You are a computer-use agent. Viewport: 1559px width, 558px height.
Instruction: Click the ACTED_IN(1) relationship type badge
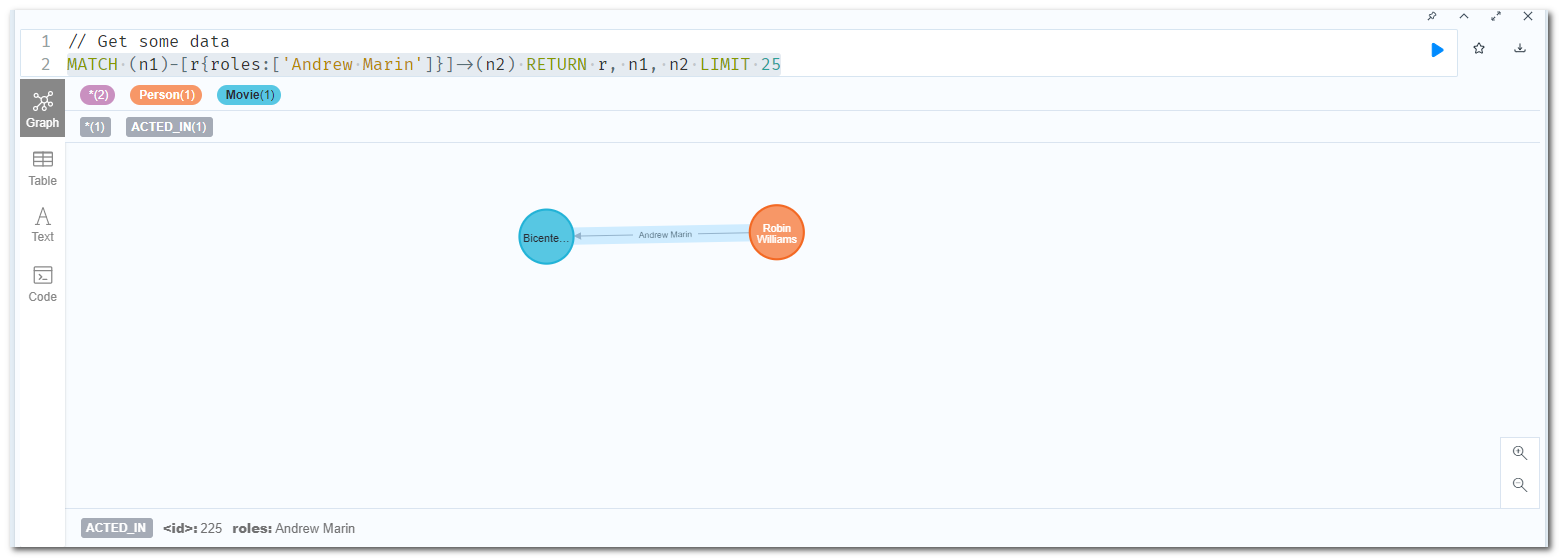(x=169, y=127)
